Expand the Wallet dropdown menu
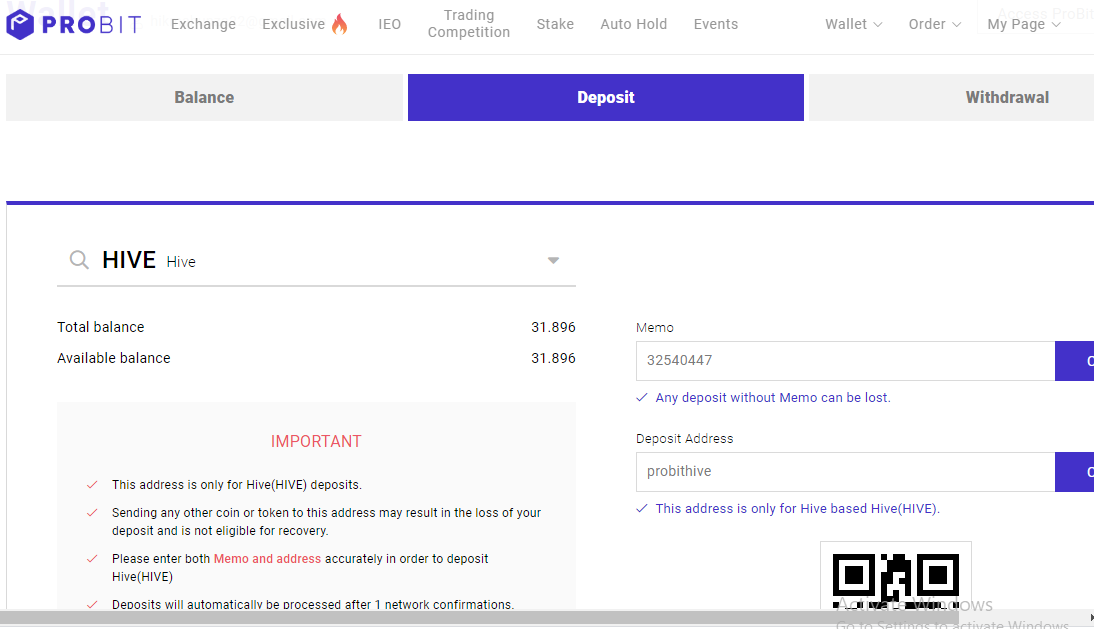This screenshot has width=1094, height=629. tap(853, 24)
